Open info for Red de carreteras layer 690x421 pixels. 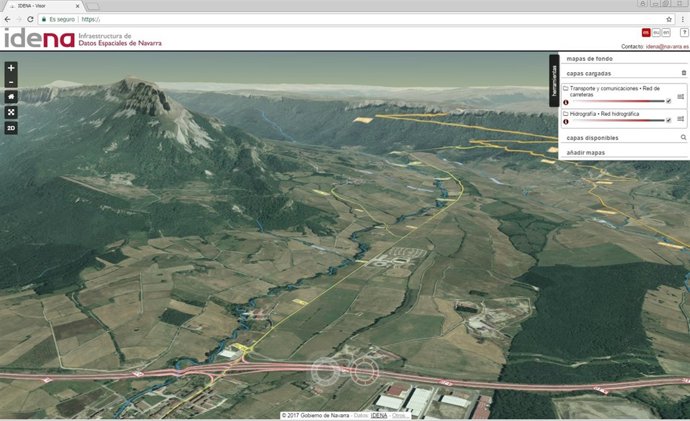tap(566, 101)
